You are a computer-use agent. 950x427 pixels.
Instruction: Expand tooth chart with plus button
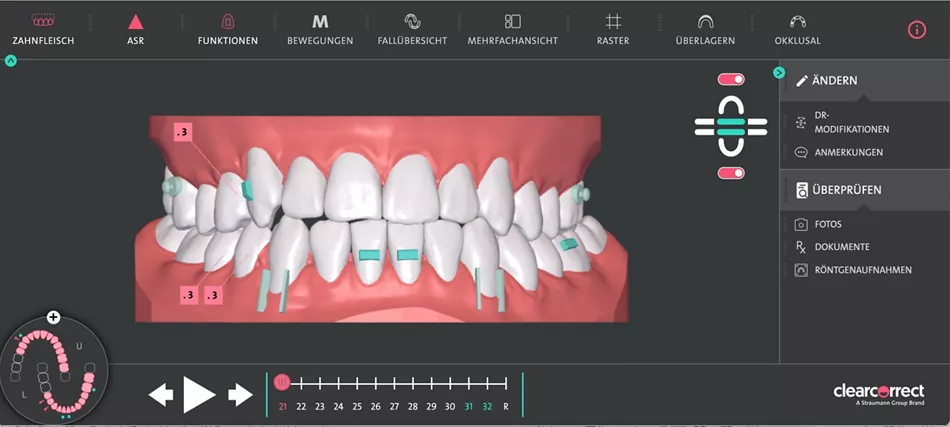[x=53, y=317]
